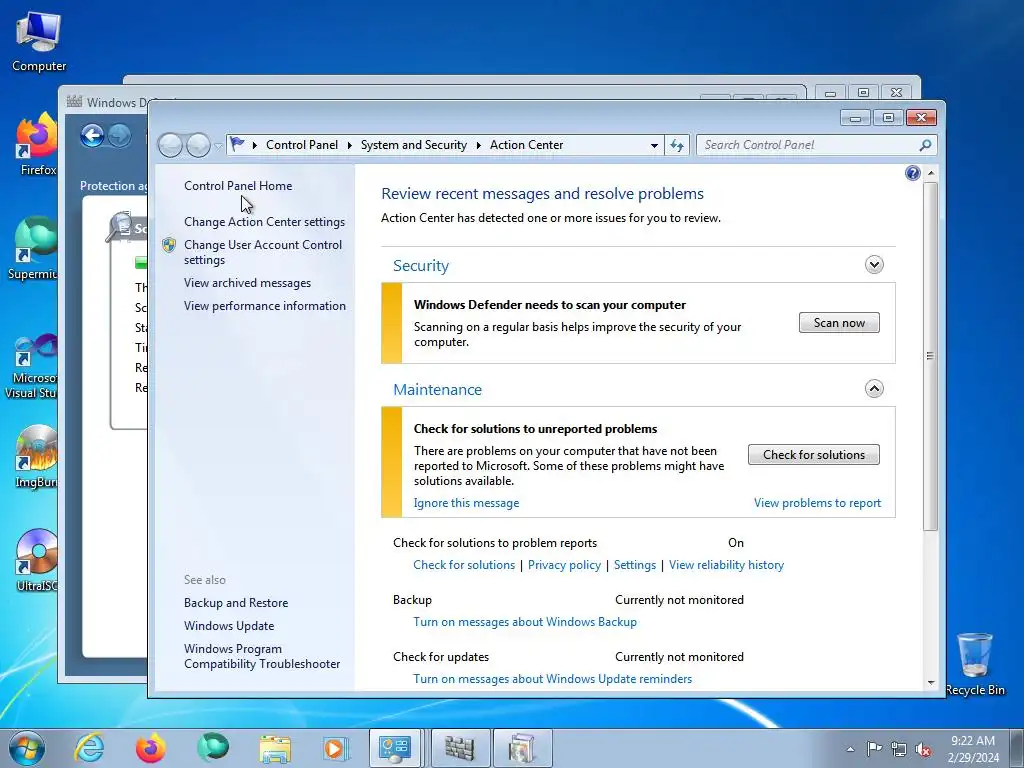Click the Control Panel forward button
The image size is (1024, 768).
(198, 145)
